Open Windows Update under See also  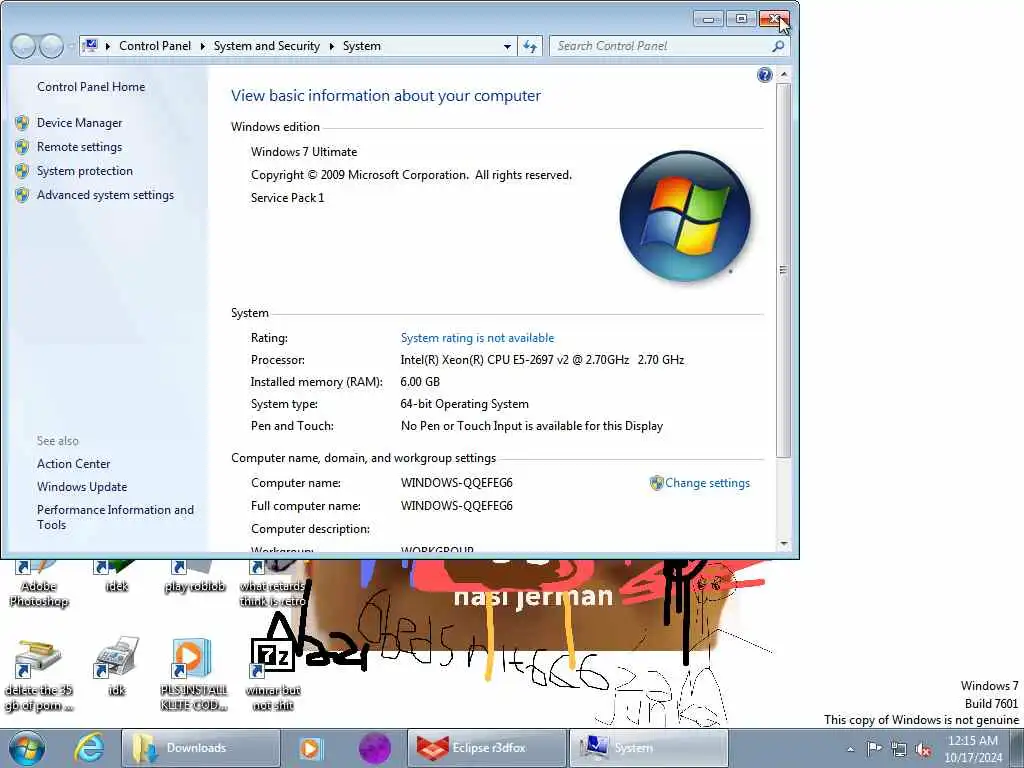(x=82, y=487)
